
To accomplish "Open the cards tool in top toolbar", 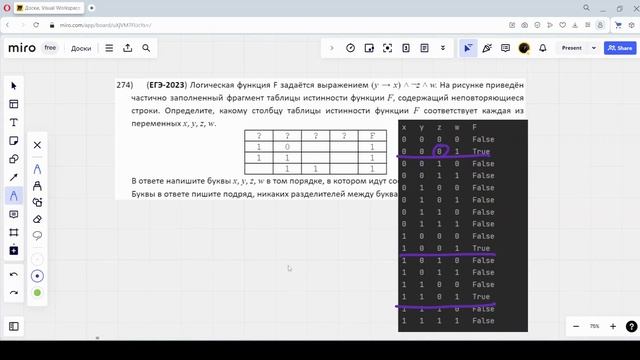I will tap(406, 48).
